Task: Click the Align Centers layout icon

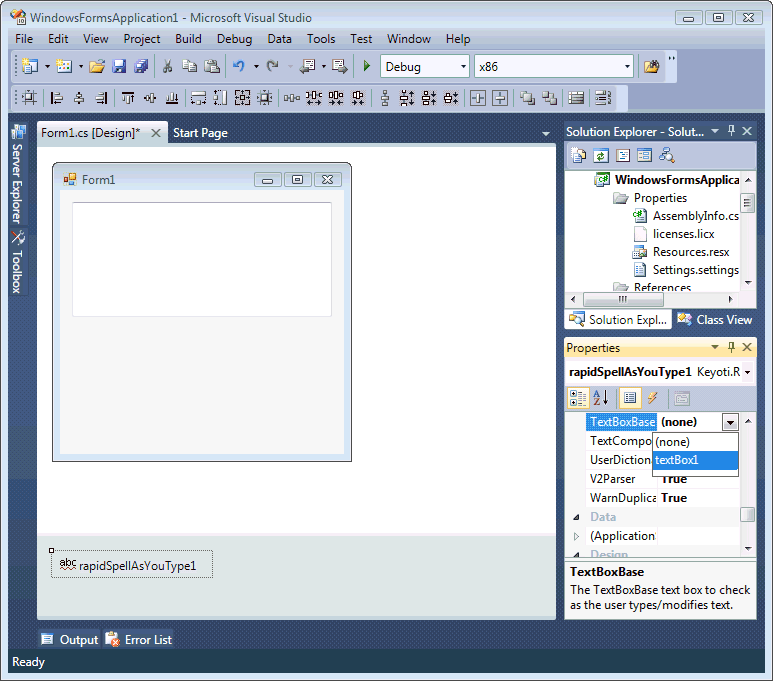Action: tap(79, 98)
